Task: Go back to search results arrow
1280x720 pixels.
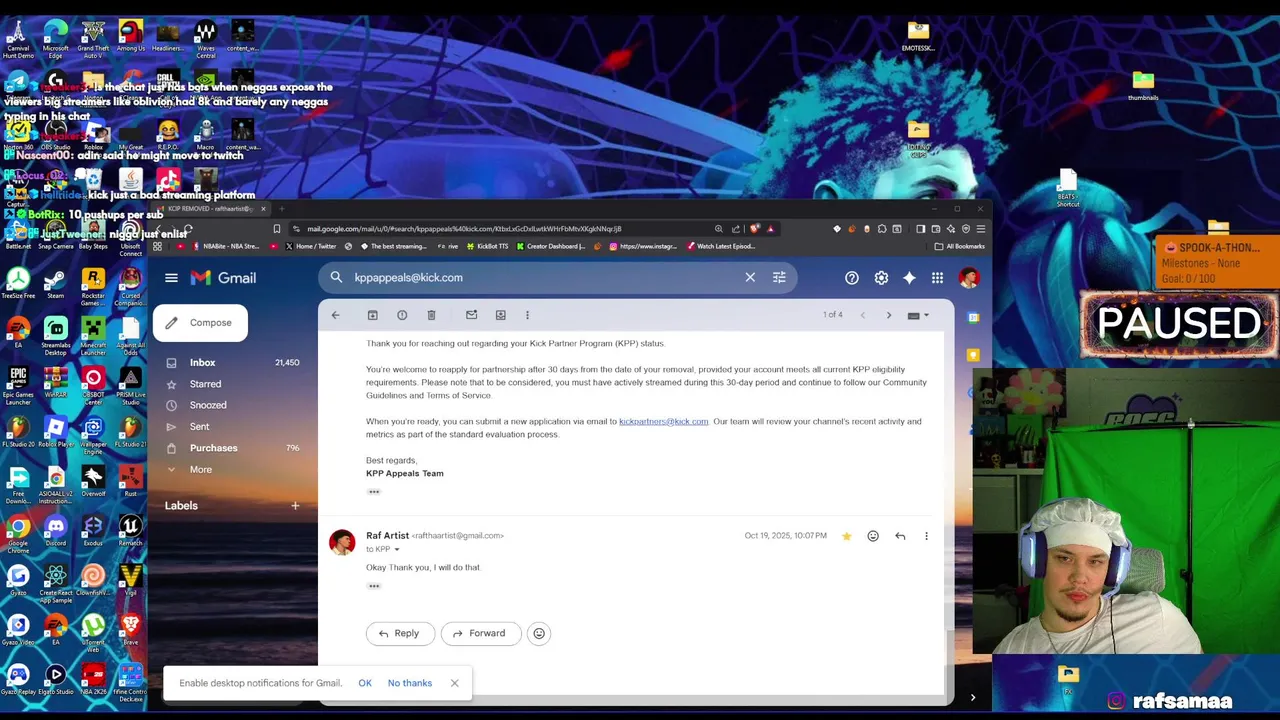Action: [x=336, y=315]
